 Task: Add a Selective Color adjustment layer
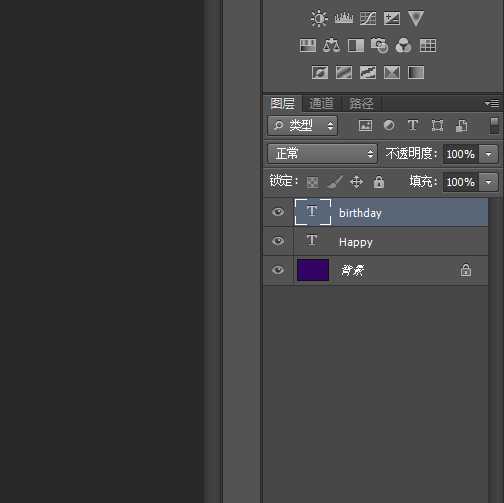[x=392, y=72]
